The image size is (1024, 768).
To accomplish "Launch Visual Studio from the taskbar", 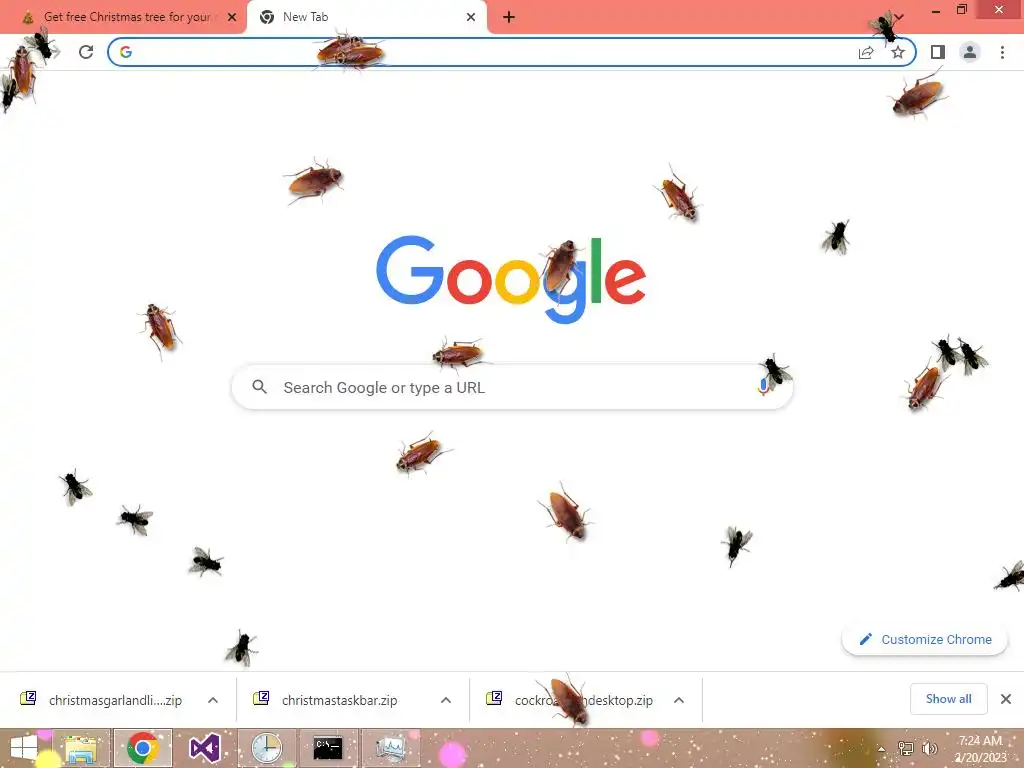I will pyautogui.click(x=204, y=748).
